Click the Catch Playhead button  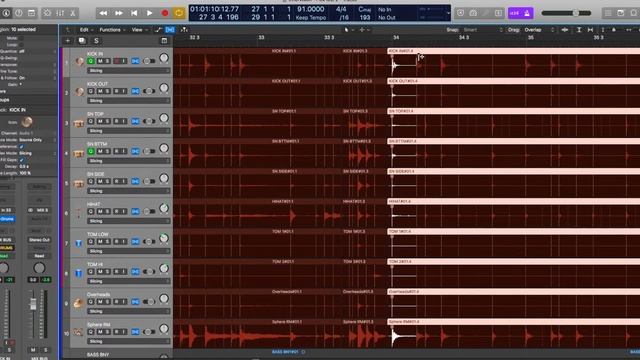click(184, 30)
